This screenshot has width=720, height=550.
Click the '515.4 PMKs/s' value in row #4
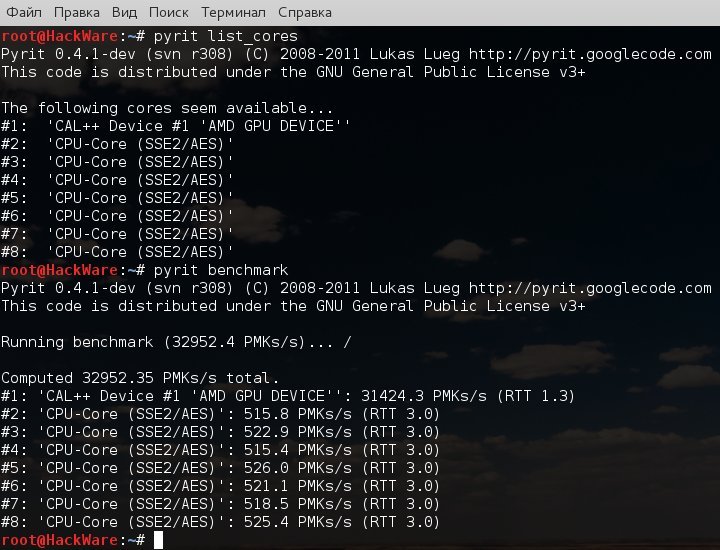[x=298, y=450]
